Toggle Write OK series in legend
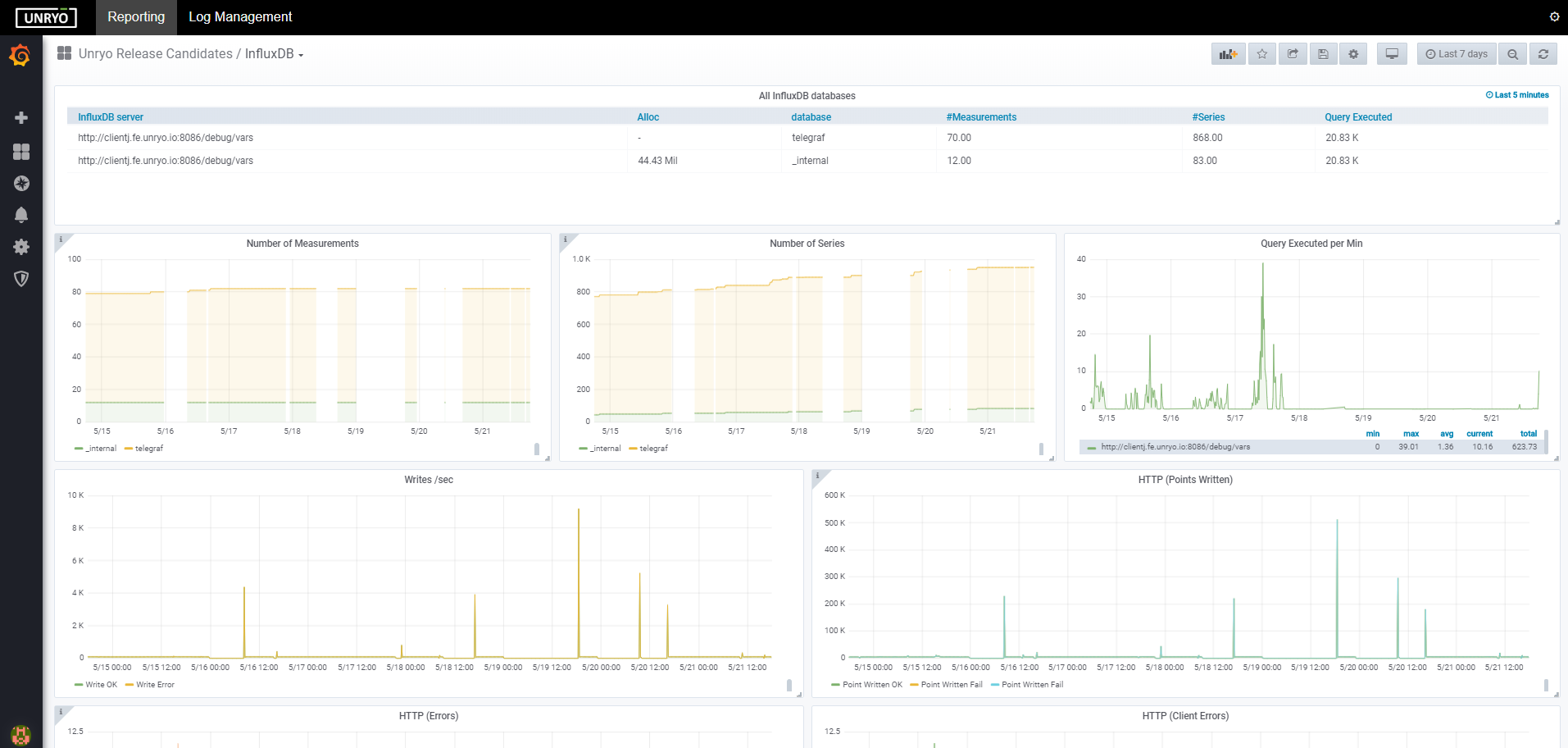1568x748 pixels. [x=102, y=685]
